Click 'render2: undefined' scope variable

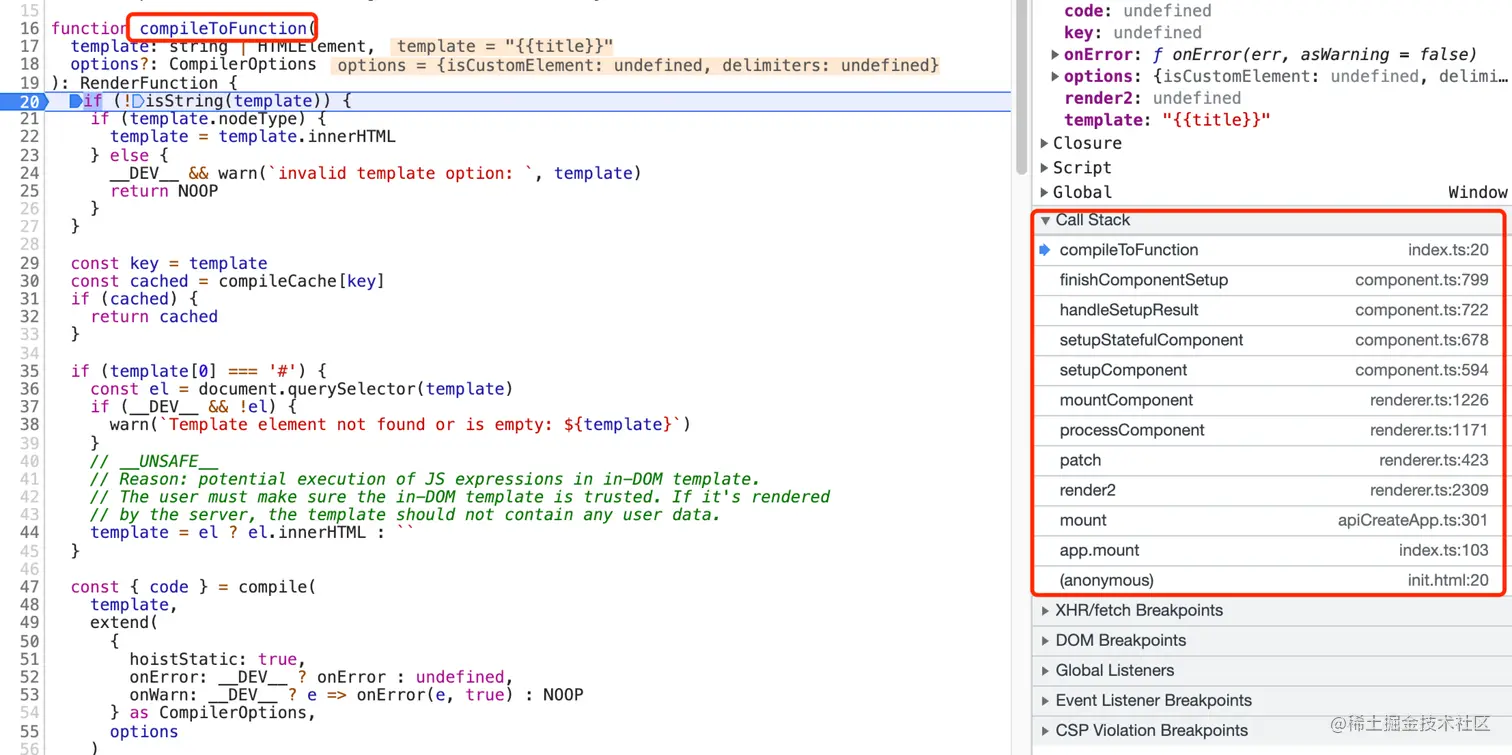point(1152,98)
